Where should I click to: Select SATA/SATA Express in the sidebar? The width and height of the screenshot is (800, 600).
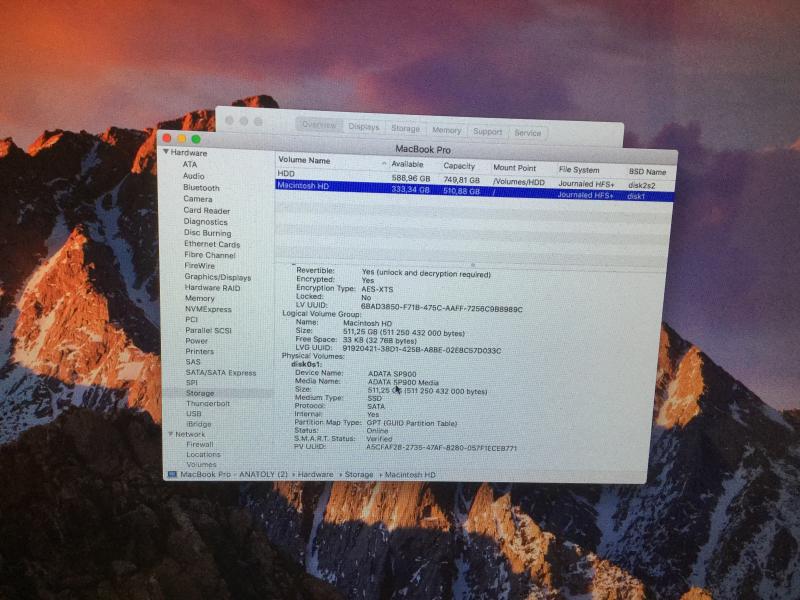tap(221, 373)
